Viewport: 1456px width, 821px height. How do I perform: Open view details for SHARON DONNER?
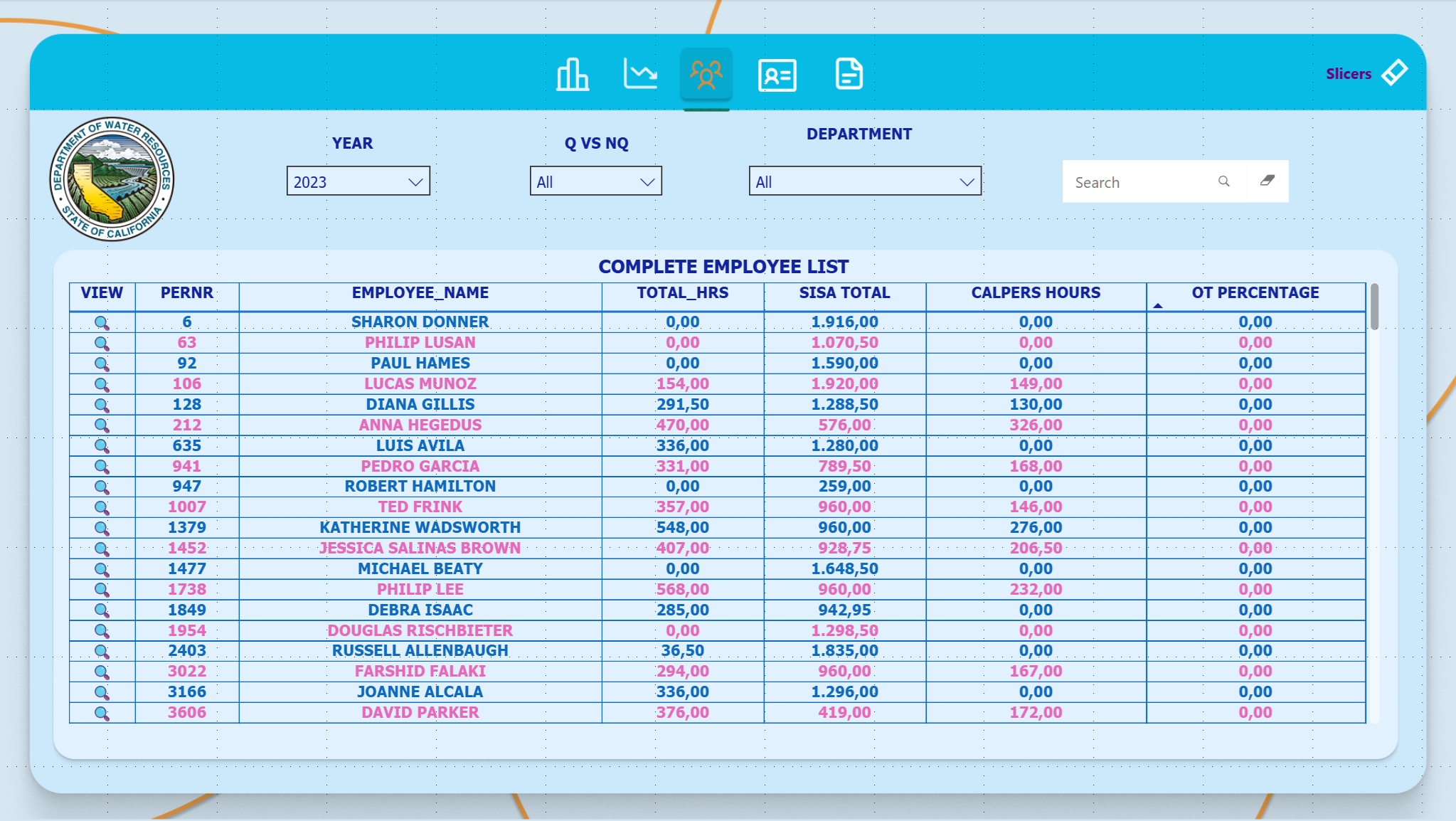102,322
